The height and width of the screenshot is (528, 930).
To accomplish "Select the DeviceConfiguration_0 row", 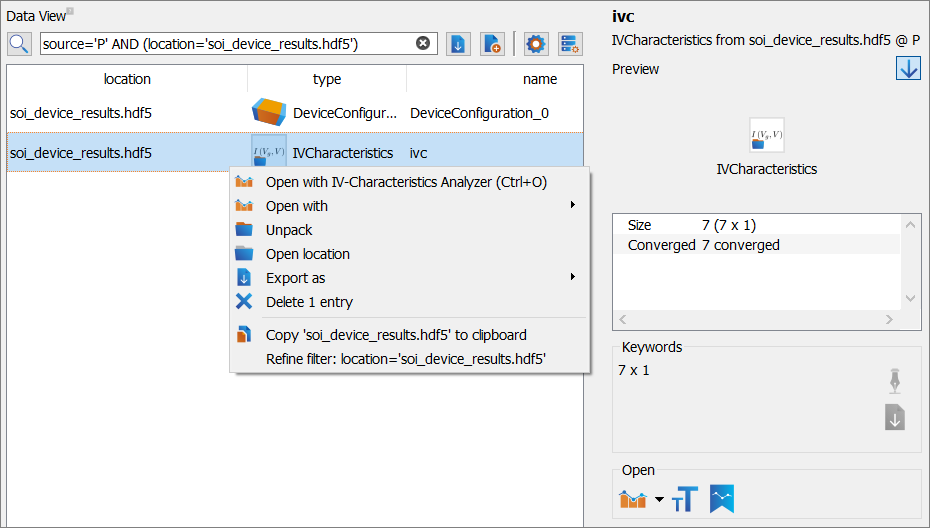I will pyautogui.click(x=295, y=113).
